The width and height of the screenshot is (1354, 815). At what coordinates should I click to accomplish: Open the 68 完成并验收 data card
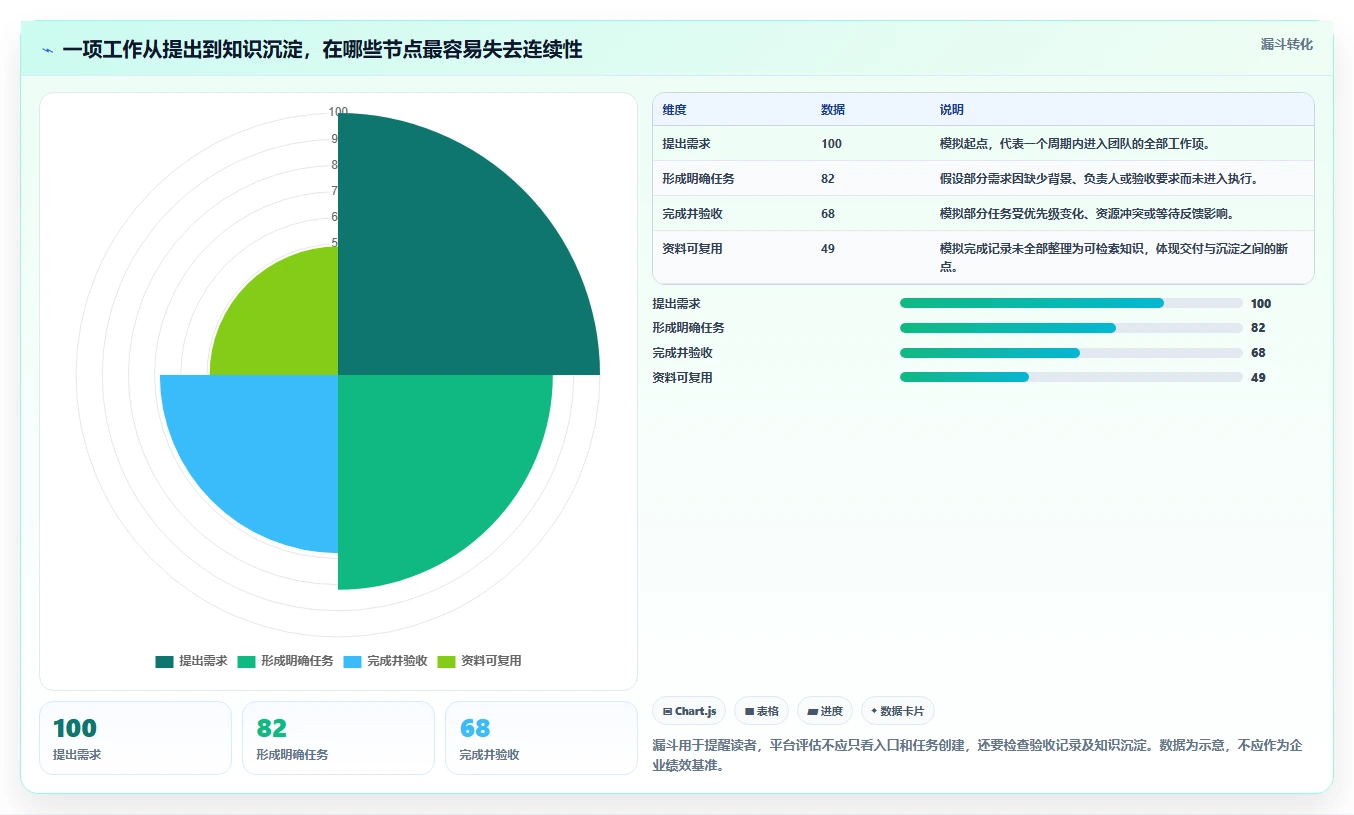tap(541, 738)
